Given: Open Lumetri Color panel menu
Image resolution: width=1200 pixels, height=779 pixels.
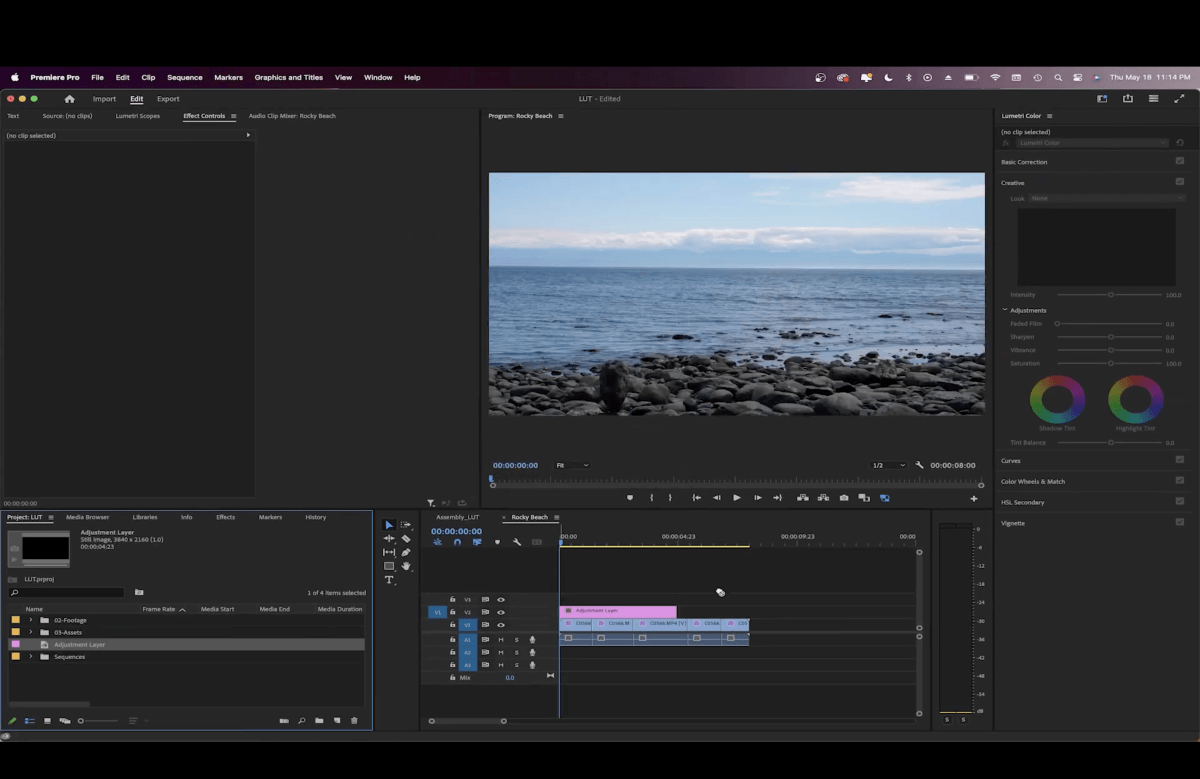Looking at the screenshot, I should 1049,116.
